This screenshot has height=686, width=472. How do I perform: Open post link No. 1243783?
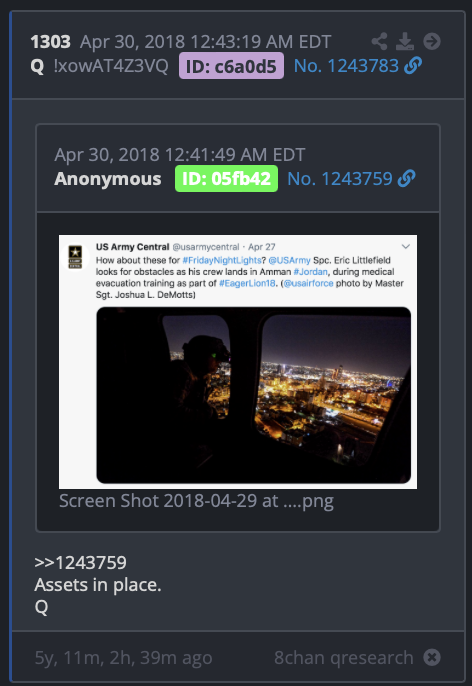coord(346,66)
